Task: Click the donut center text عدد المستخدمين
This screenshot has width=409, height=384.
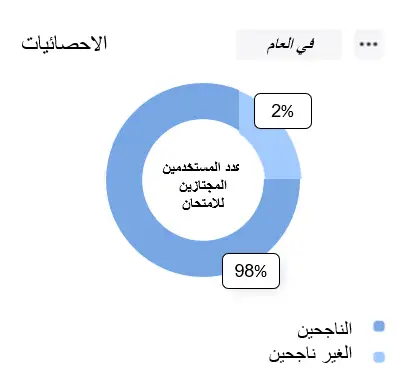Action: tap(201, 167)
